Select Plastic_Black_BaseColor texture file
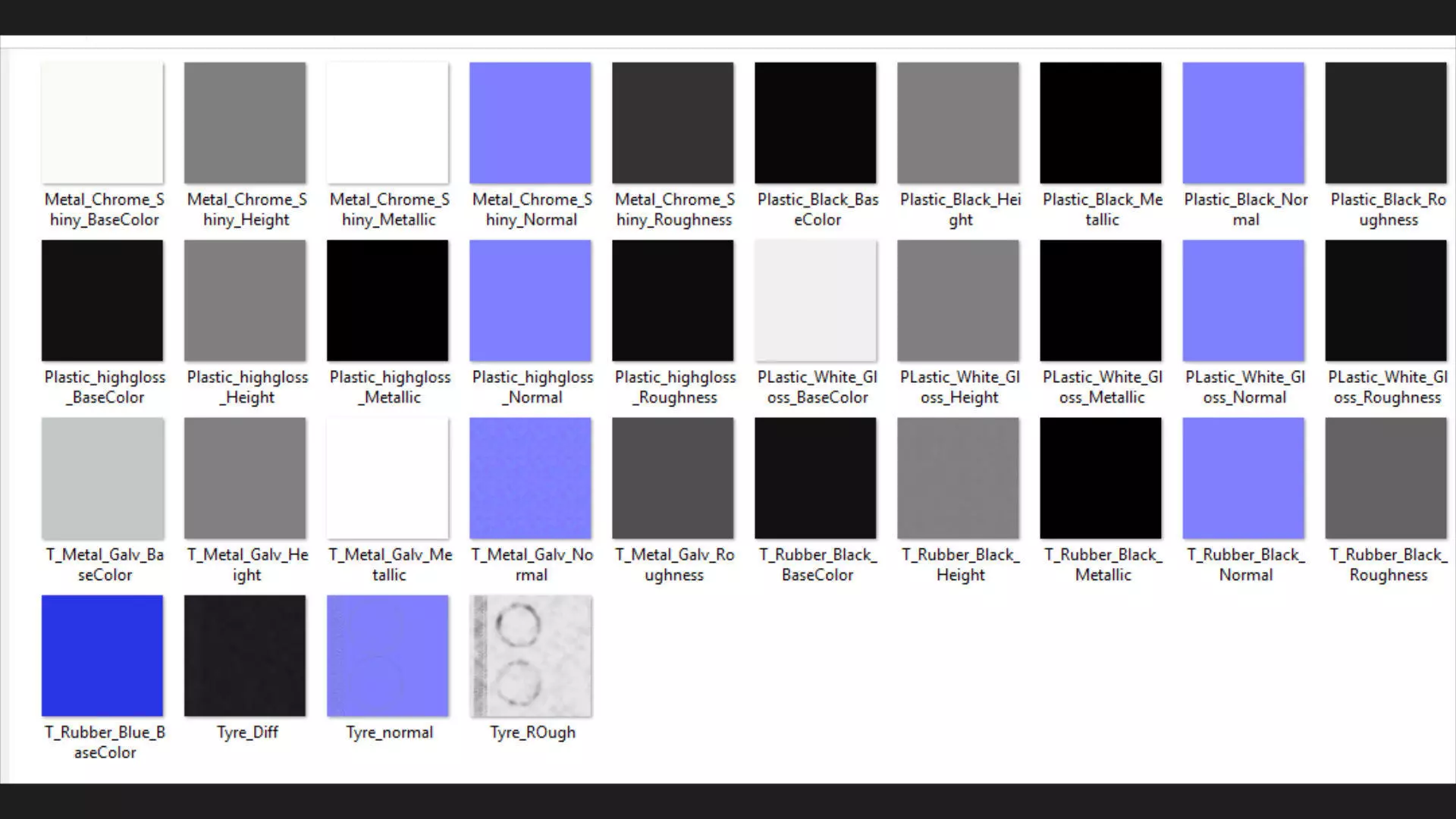This screenshot has height=819, width=1456. coord(815,123)
